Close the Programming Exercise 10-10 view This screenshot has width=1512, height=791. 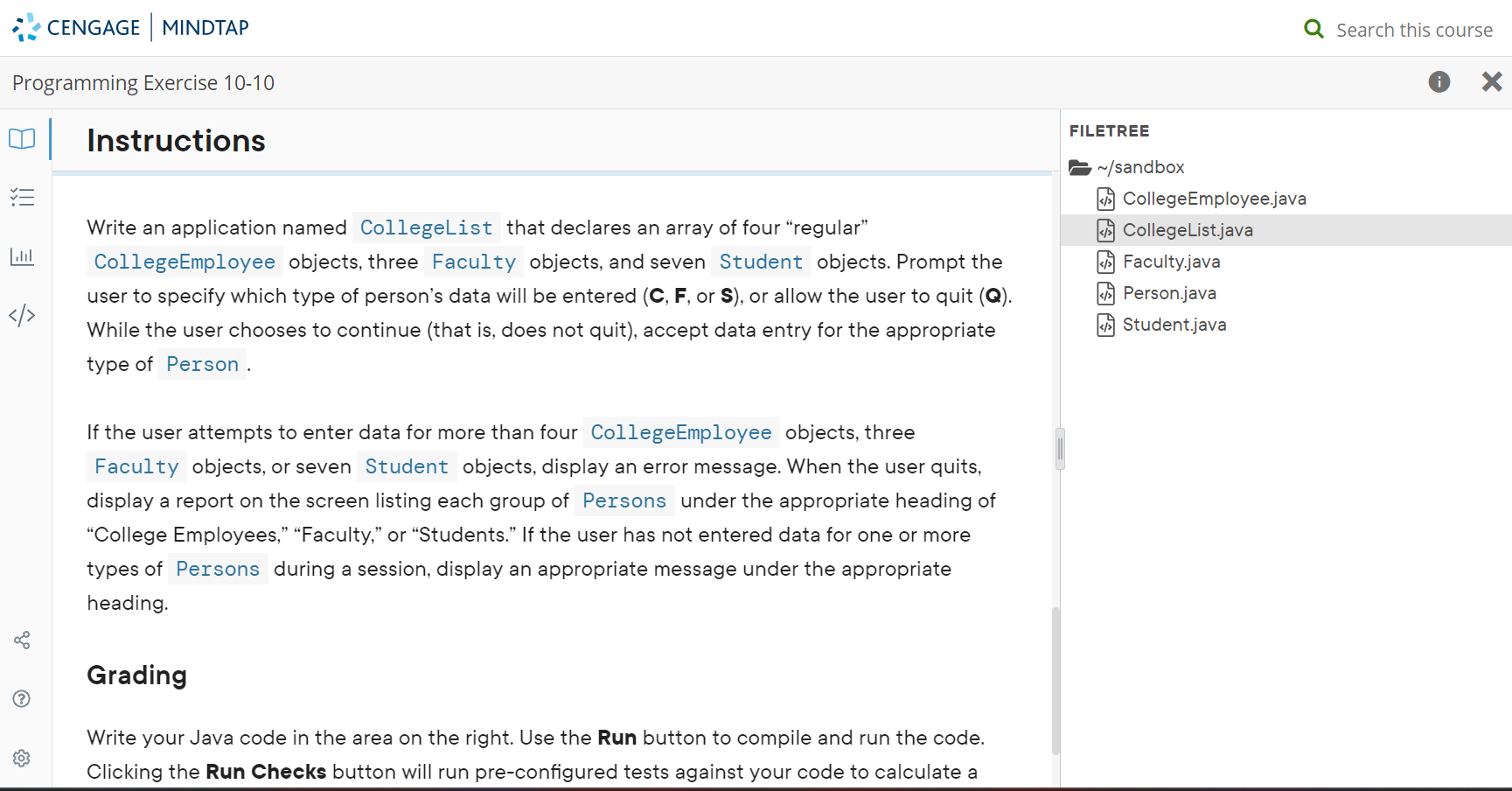[x=1492, y=81]
